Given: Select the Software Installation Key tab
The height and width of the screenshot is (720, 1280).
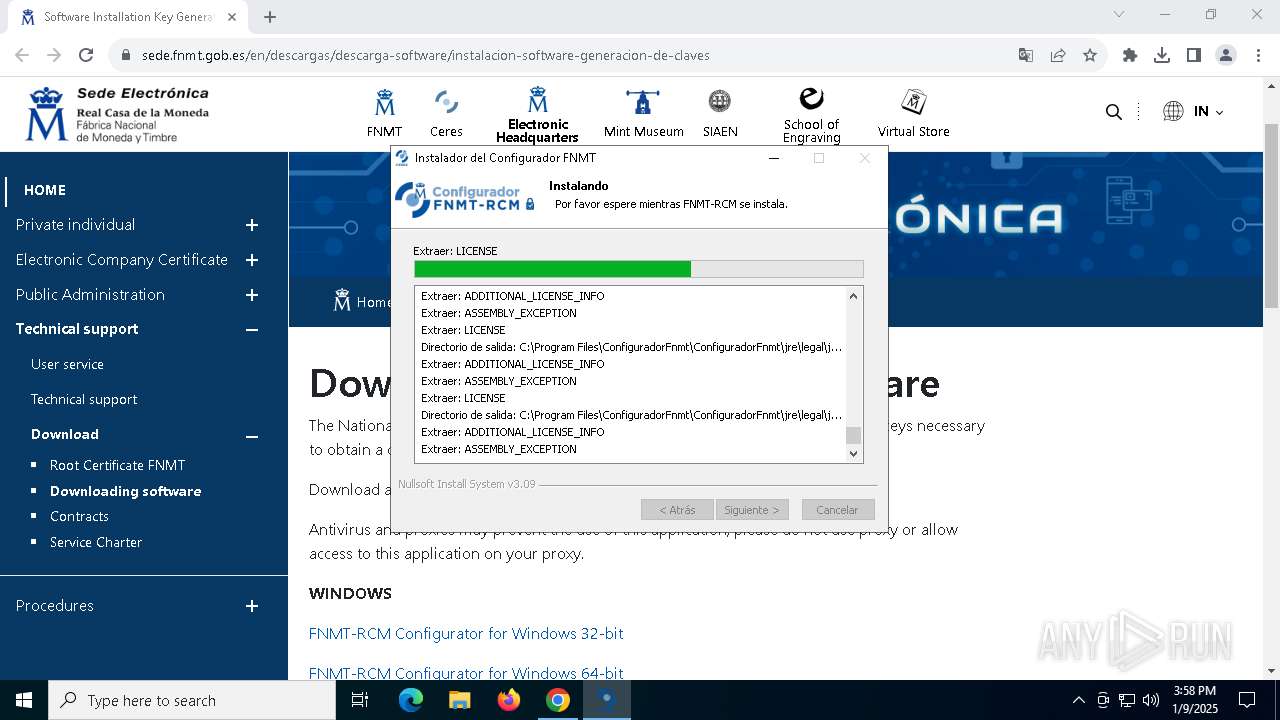Looking at the screenshot, I should coord(128,17).
